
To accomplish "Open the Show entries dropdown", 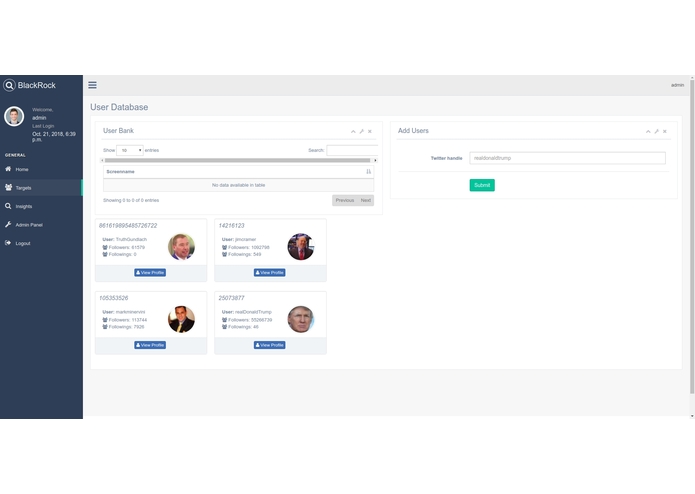I will [x=130, y=151].
